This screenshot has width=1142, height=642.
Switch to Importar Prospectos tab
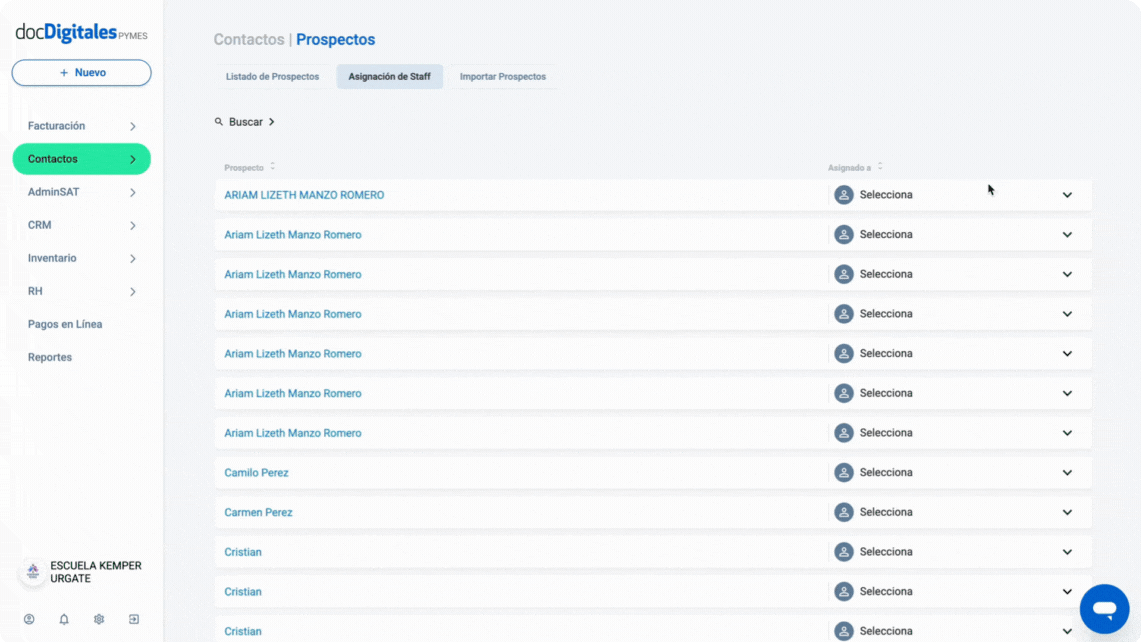503,77
